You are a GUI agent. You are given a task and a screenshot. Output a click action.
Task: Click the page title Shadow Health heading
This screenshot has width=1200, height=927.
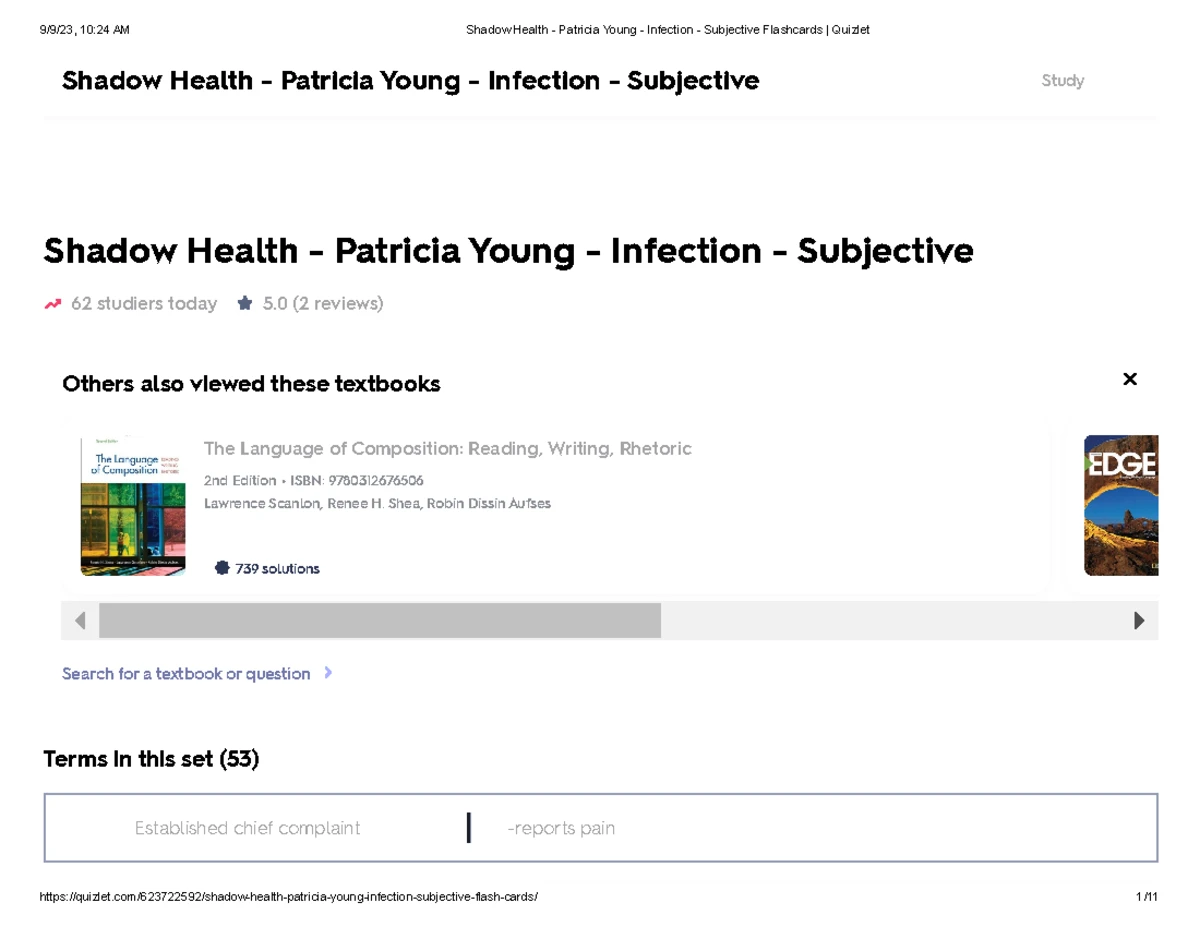tap(507, 250)
